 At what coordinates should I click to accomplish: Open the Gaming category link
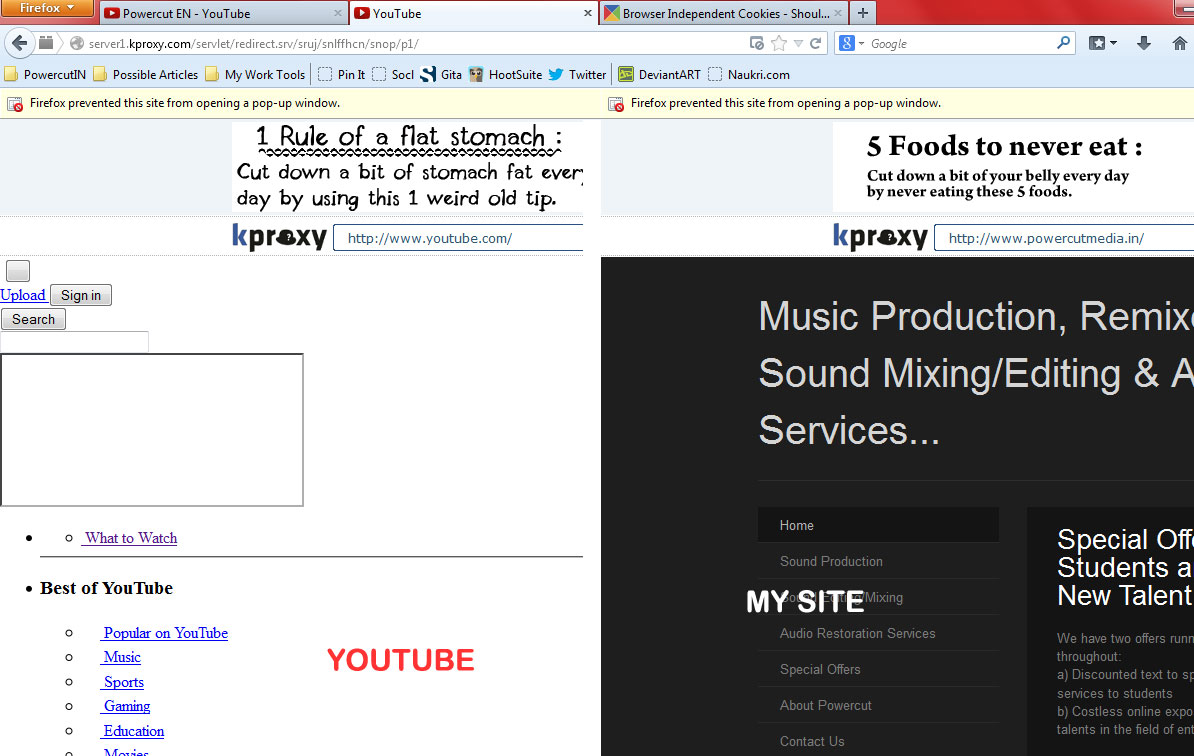click(x=126, y=707)
